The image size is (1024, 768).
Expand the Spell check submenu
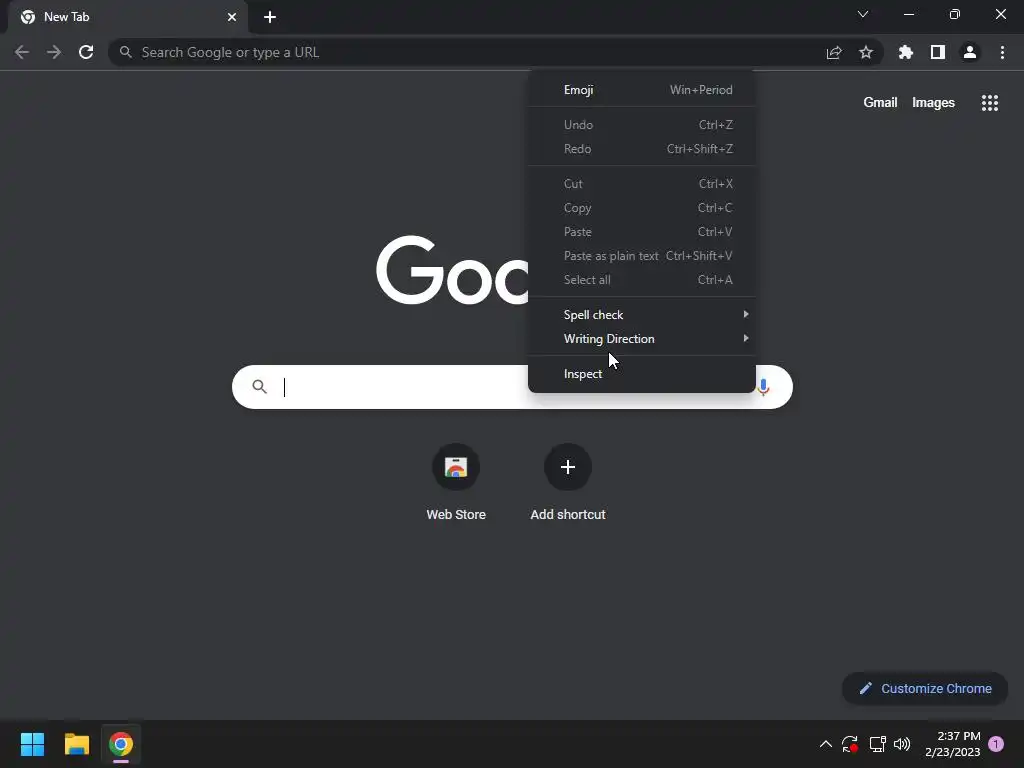641,315
